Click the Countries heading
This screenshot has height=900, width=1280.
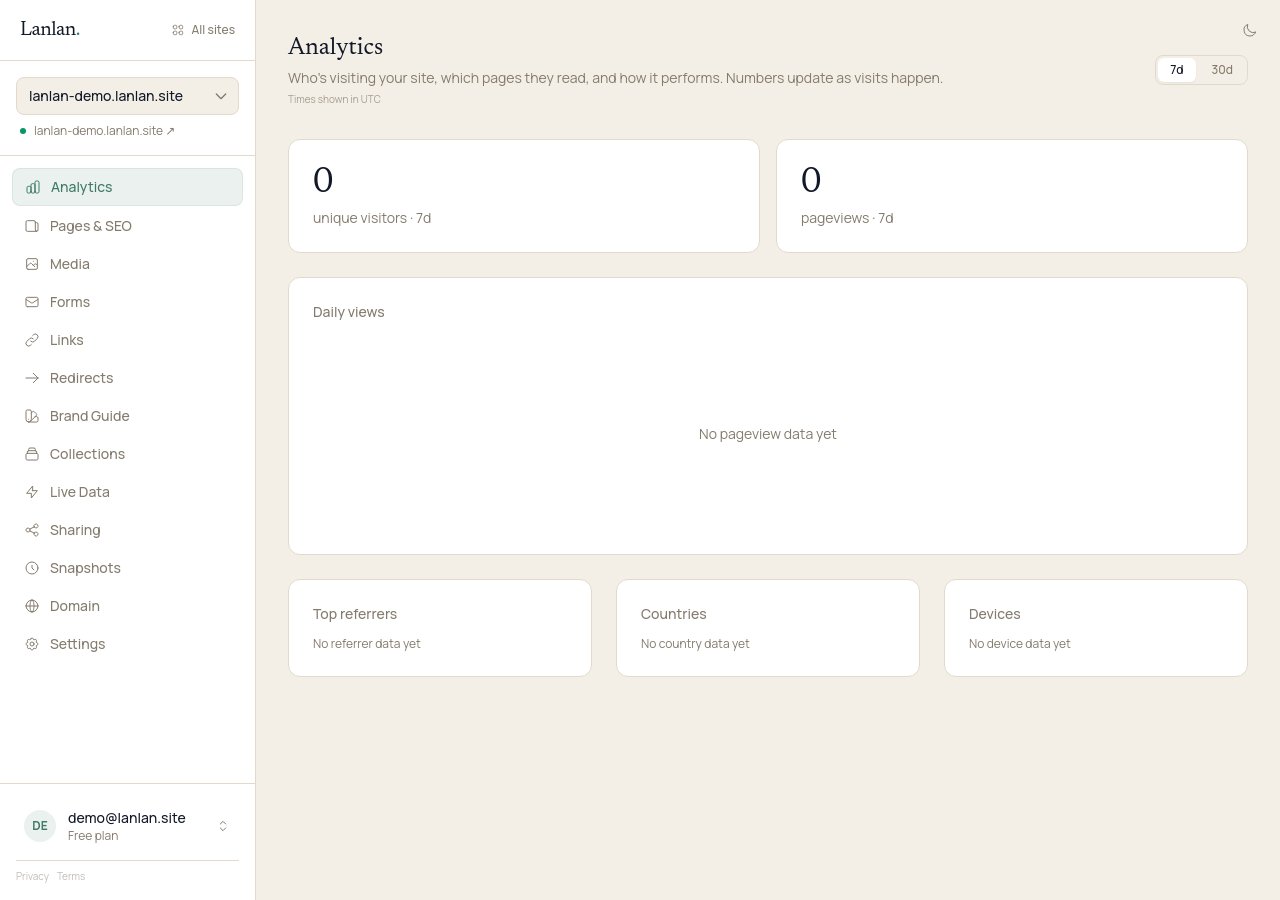click(674, 614)
